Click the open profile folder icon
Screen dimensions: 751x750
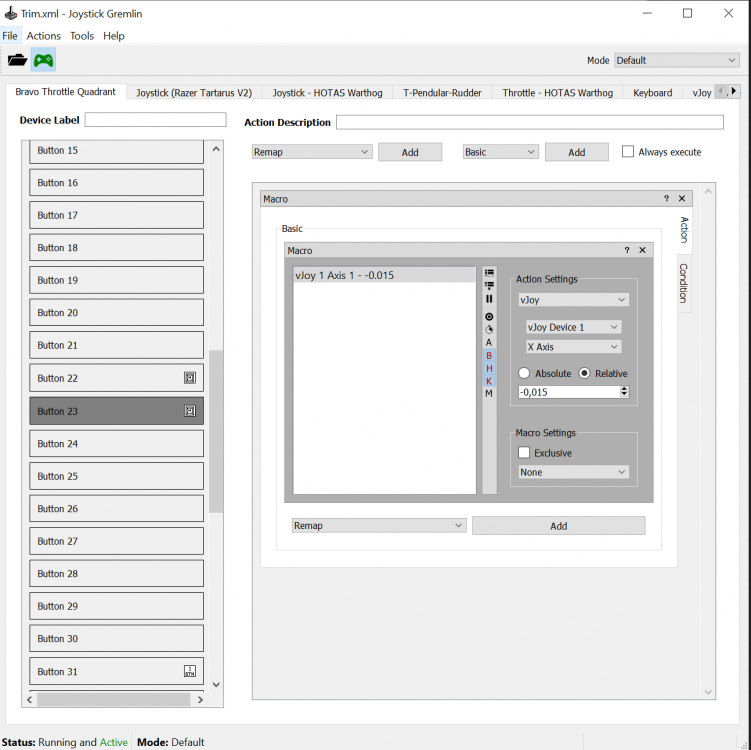click(x=17, y=60)
